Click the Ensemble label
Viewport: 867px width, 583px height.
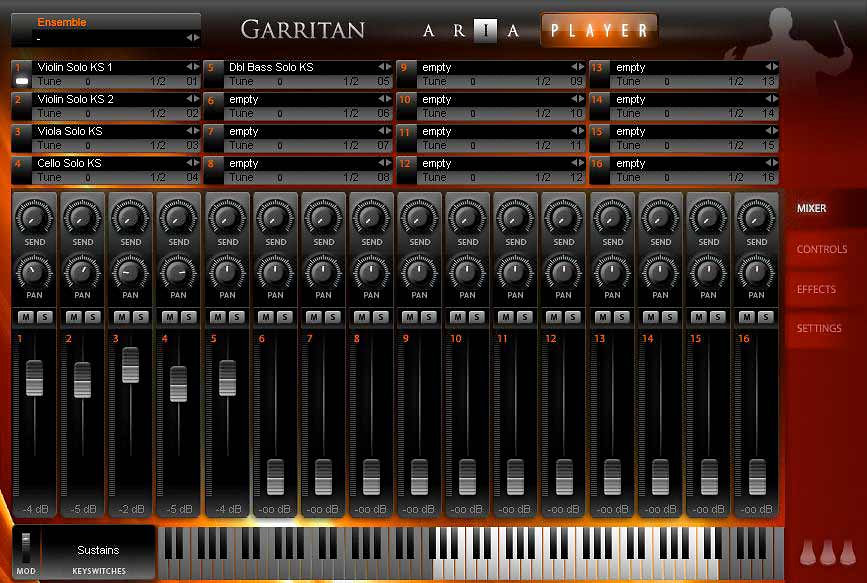(61, 22)
